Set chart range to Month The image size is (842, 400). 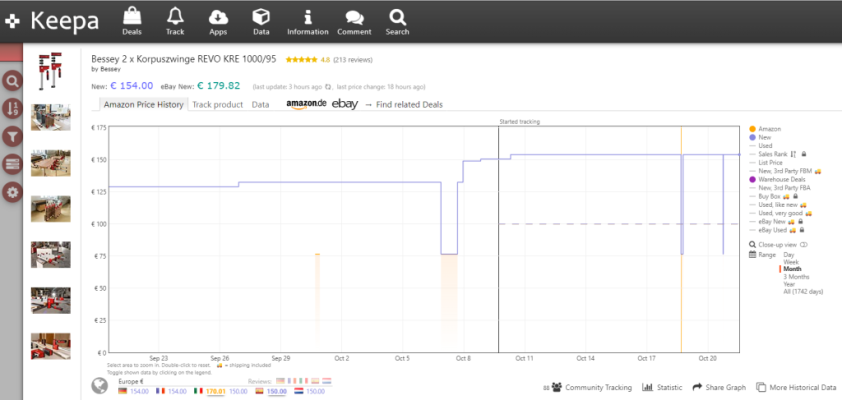(792, 269)
